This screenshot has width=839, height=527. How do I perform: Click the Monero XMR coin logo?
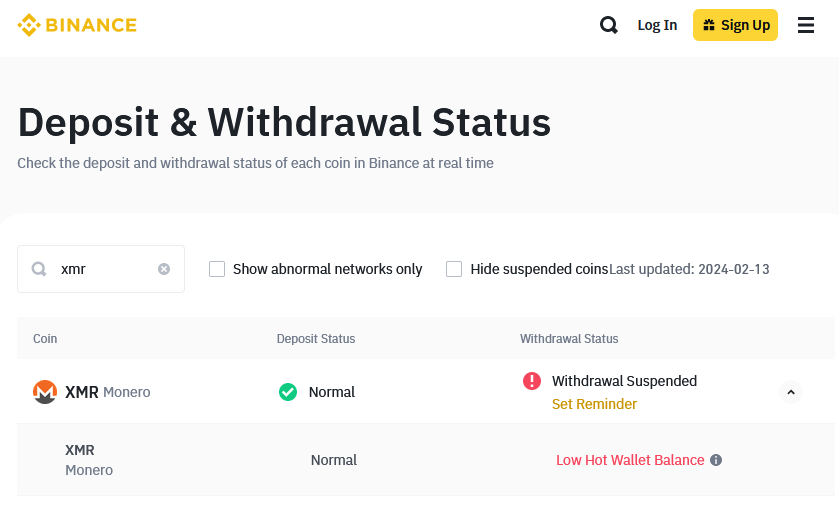click(45, 392)
